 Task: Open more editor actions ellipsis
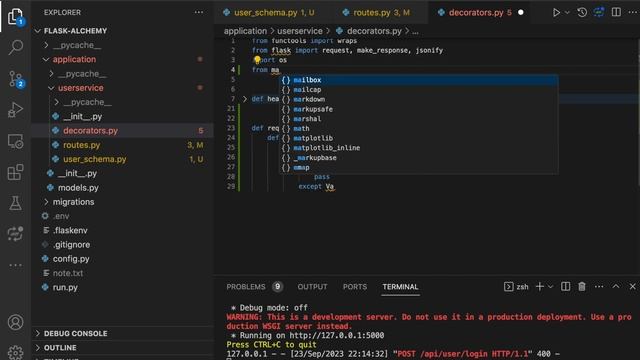click(x=633, y=12)
